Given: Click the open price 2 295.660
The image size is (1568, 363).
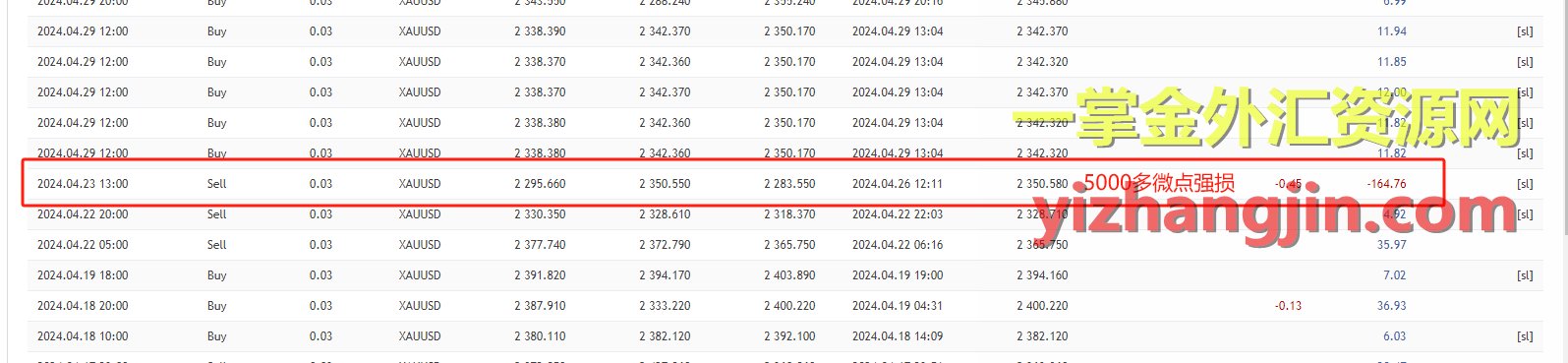Looking at the screenshot, I should point(540,184).
